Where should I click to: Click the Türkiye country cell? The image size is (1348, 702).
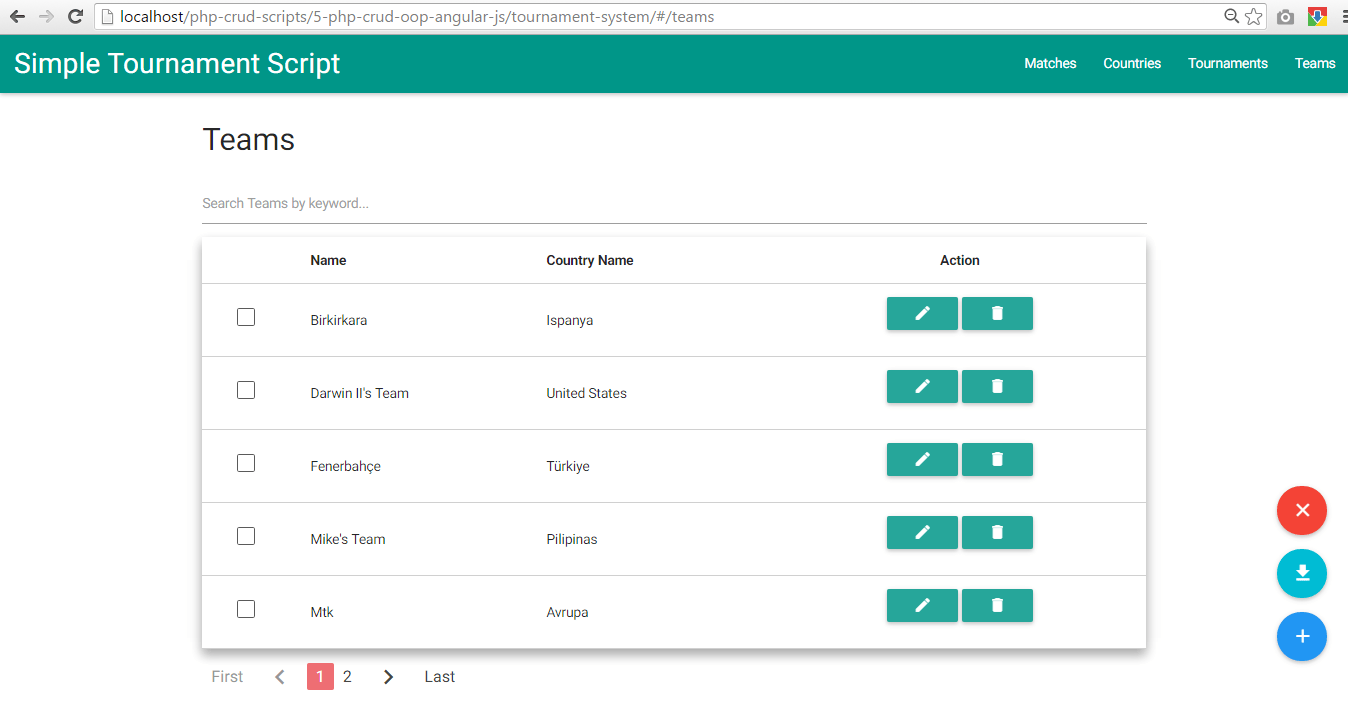tap(568, 466)
